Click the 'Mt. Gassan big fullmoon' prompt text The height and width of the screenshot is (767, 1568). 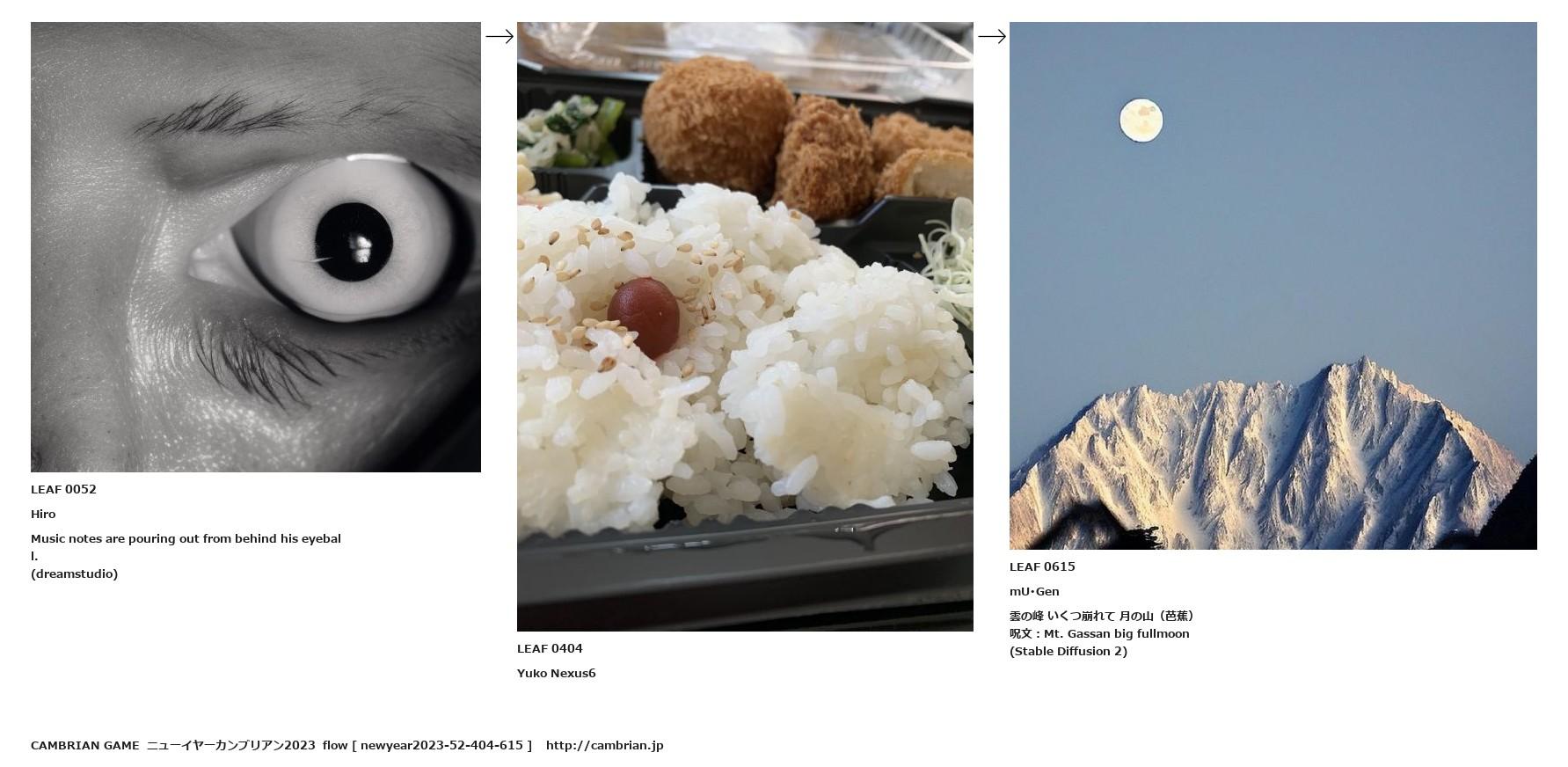1116,633
